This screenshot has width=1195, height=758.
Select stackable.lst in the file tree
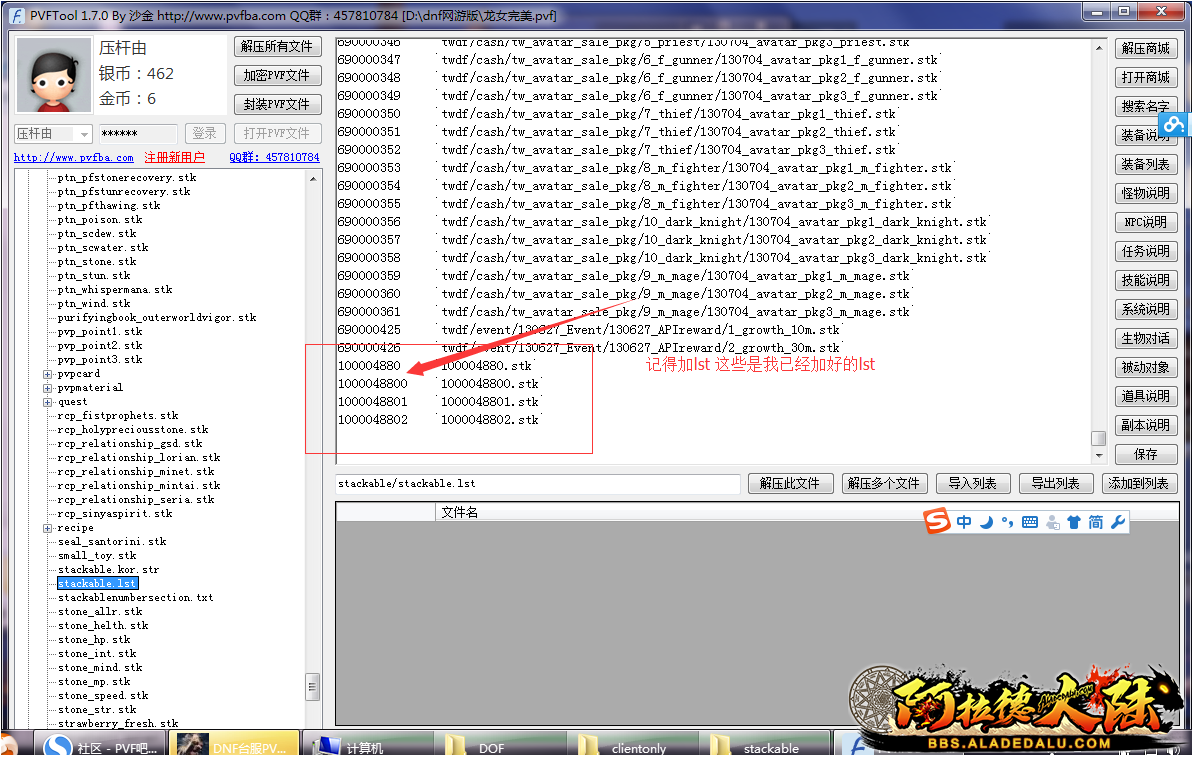(97, 583)
